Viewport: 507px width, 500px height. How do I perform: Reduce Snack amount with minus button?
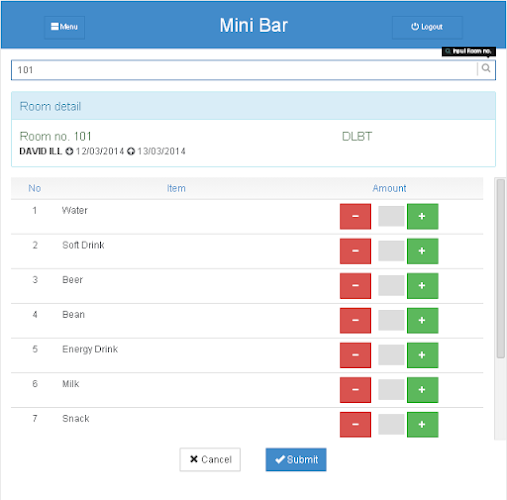point(355,425)
